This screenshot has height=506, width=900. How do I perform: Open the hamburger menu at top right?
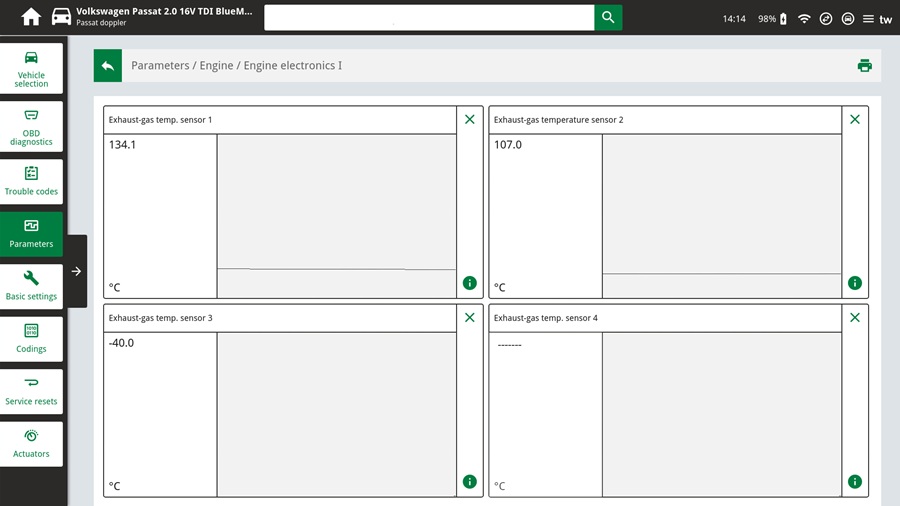pyautogui.click(x=867, y=19)
